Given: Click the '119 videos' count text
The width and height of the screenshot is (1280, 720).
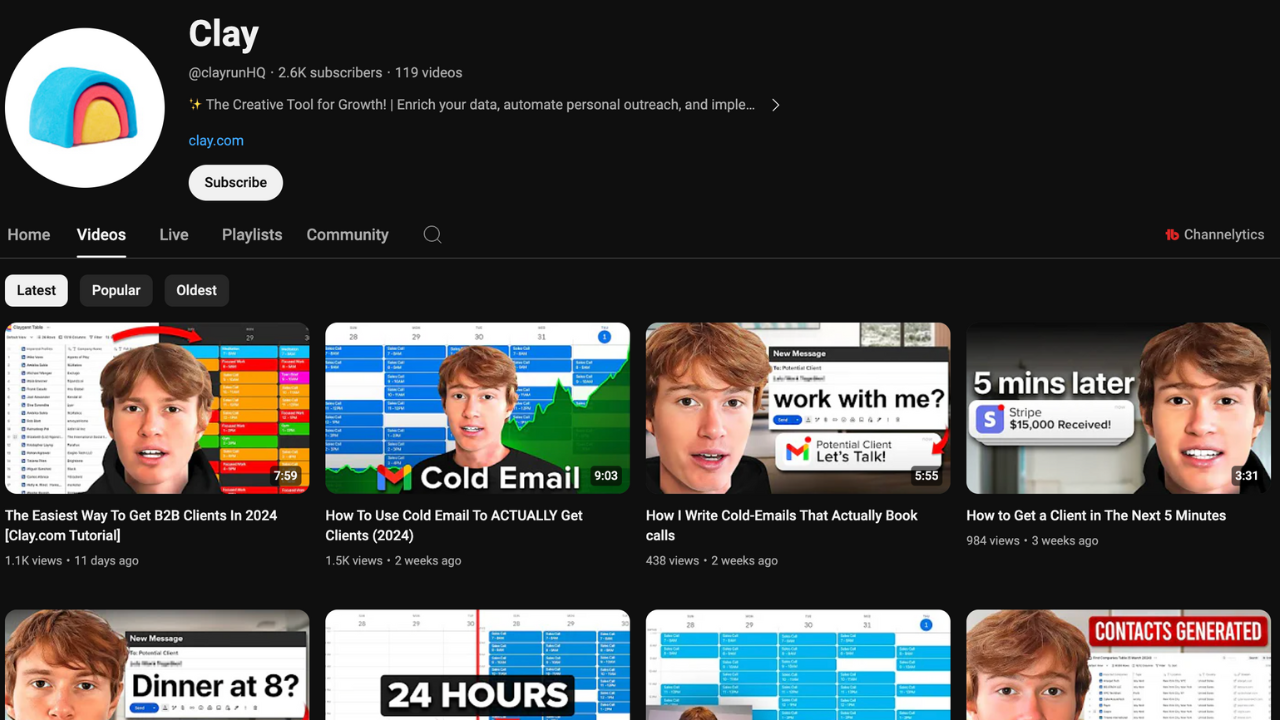Looking at the screenshot, I should [x=428, y=73].
